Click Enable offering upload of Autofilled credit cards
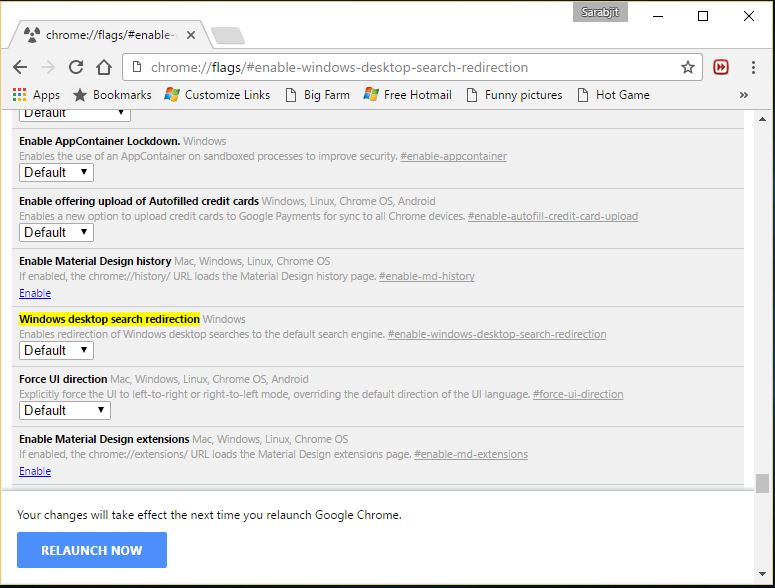 (x=139, y=201)
